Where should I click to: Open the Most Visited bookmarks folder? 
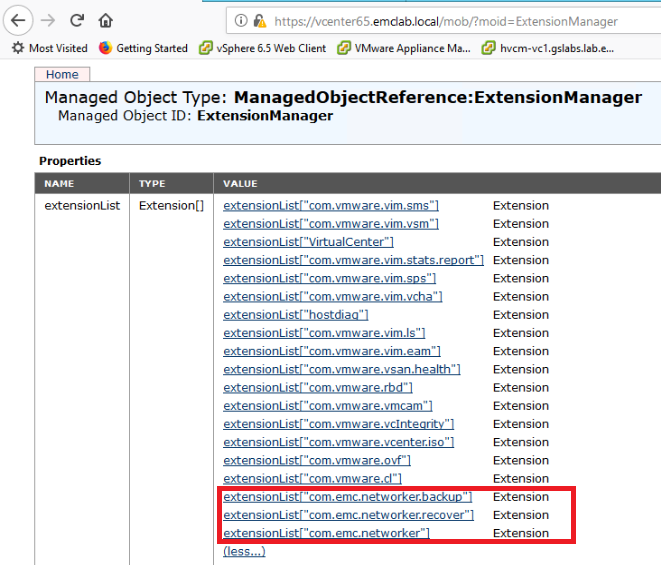(49, 48)
